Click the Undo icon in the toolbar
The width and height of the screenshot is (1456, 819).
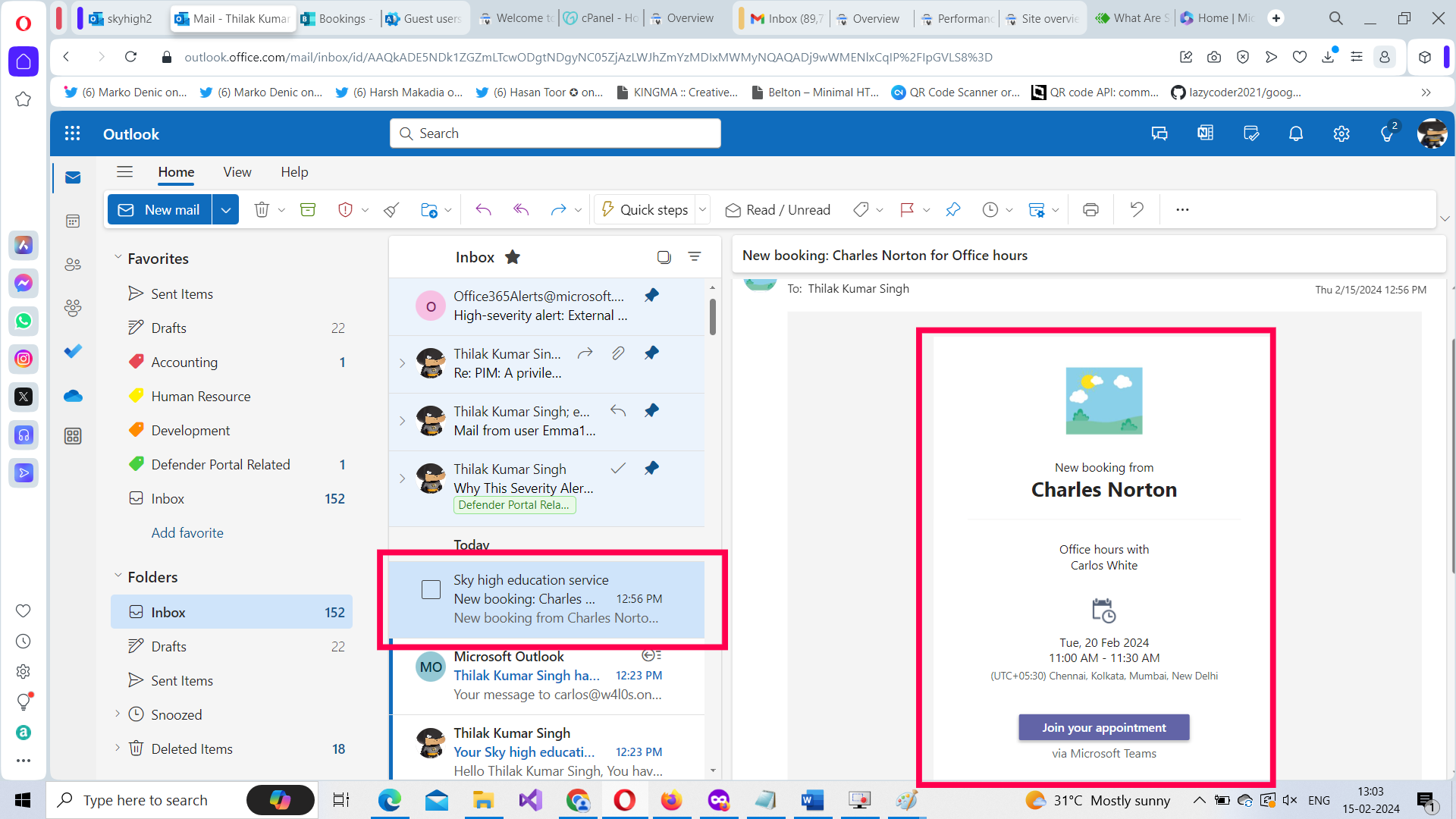[x=1135, y=209]
